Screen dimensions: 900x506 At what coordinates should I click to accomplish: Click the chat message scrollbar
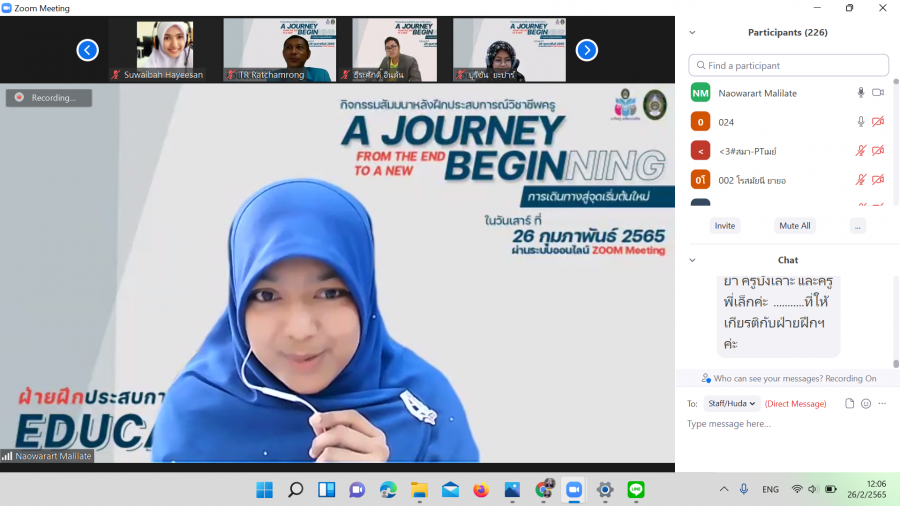[895, 320]
